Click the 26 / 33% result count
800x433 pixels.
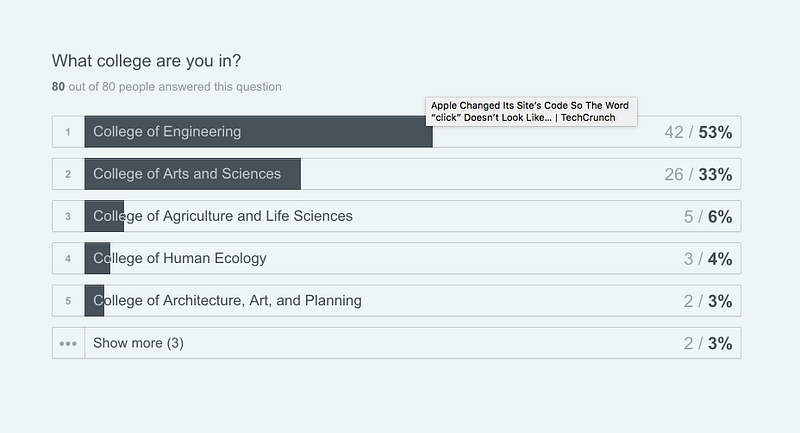coord(698,174)
